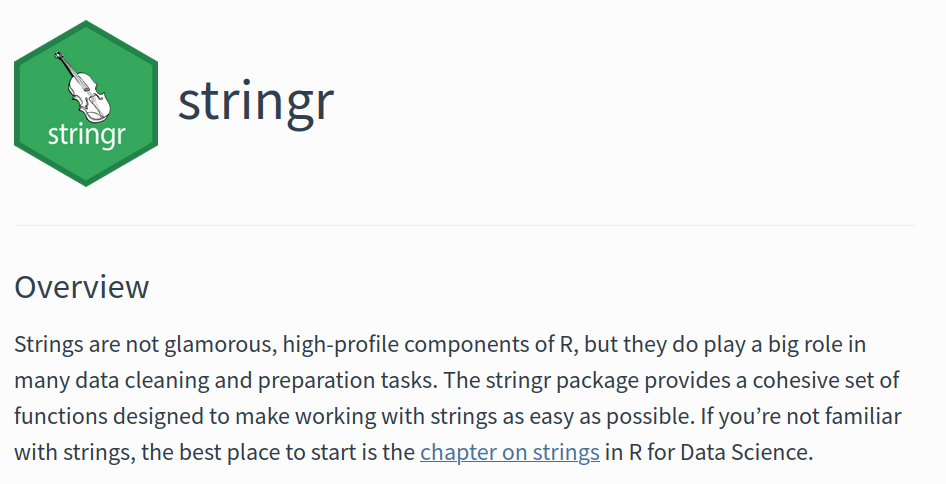
Task: Select the "Overview" section heading
Action: click(81, 287)
